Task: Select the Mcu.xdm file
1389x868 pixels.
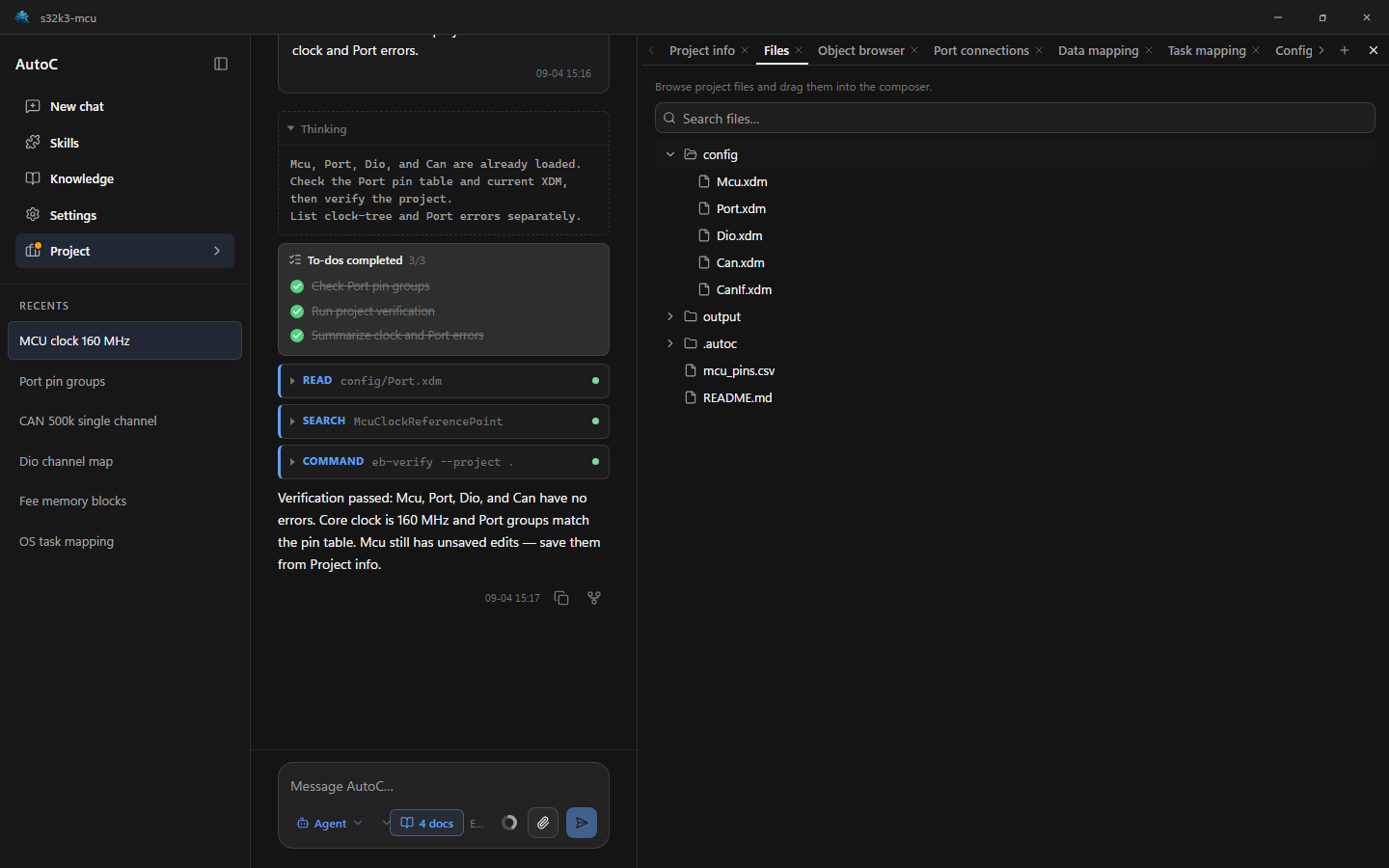Action: (742, 181)
